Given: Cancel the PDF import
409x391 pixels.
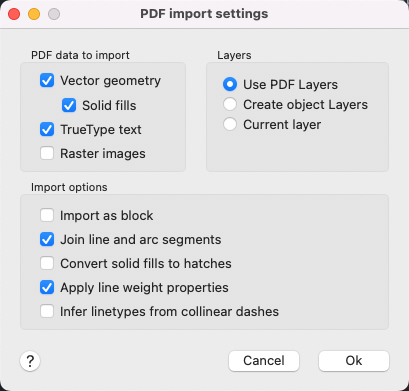Looking at the screenshot, I should point(264,361).
